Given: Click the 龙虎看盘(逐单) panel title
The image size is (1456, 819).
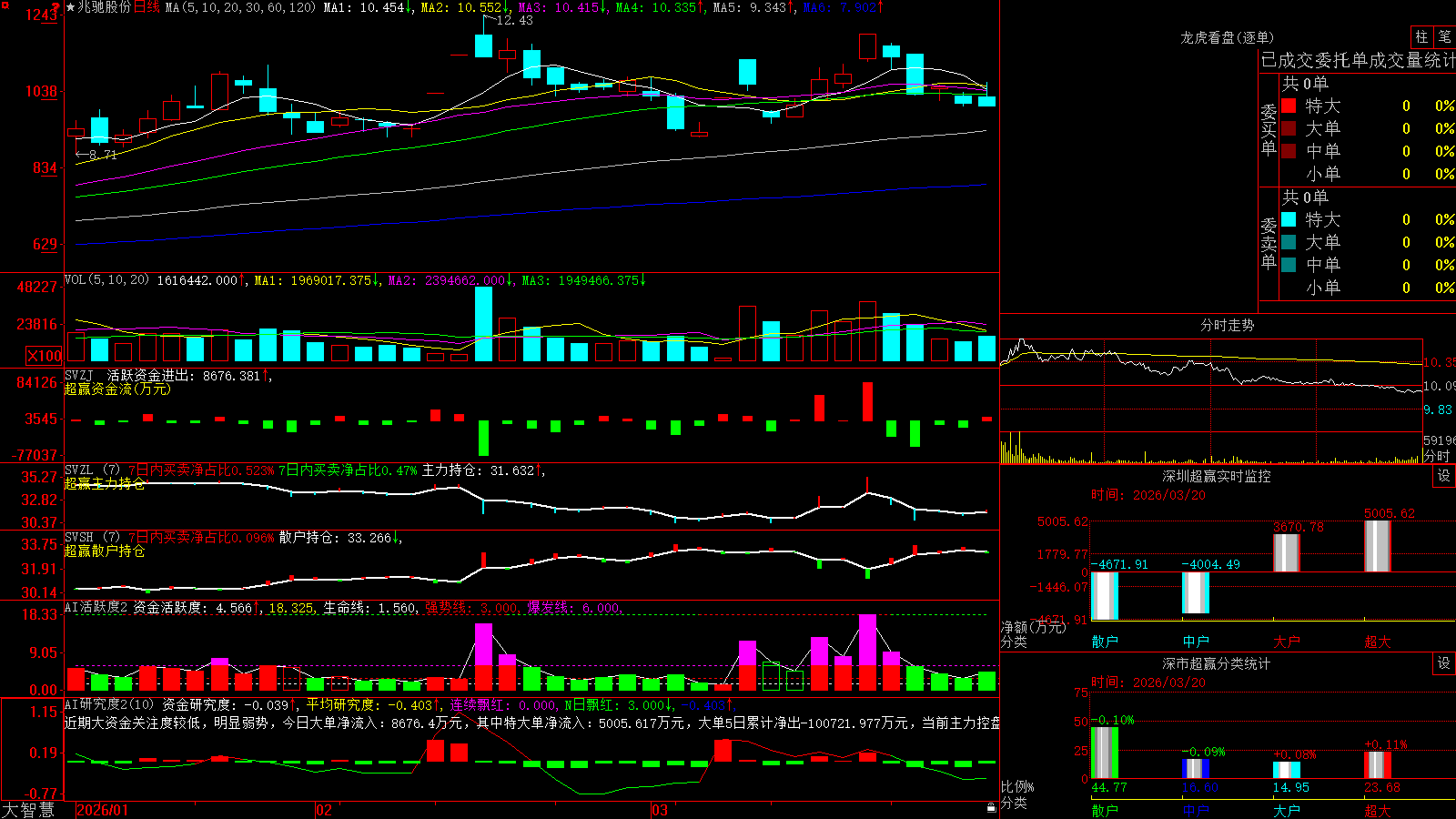Looking at the screenshot, I should point(1227,37).
